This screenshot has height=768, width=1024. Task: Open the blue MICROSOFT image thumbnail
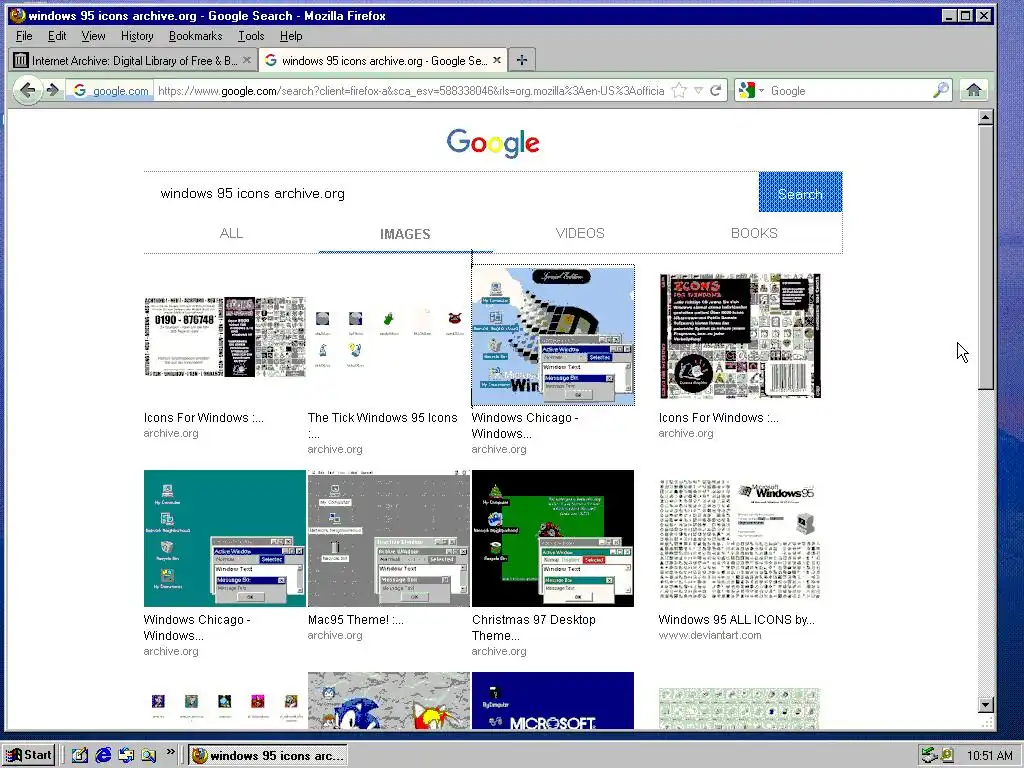552,700
